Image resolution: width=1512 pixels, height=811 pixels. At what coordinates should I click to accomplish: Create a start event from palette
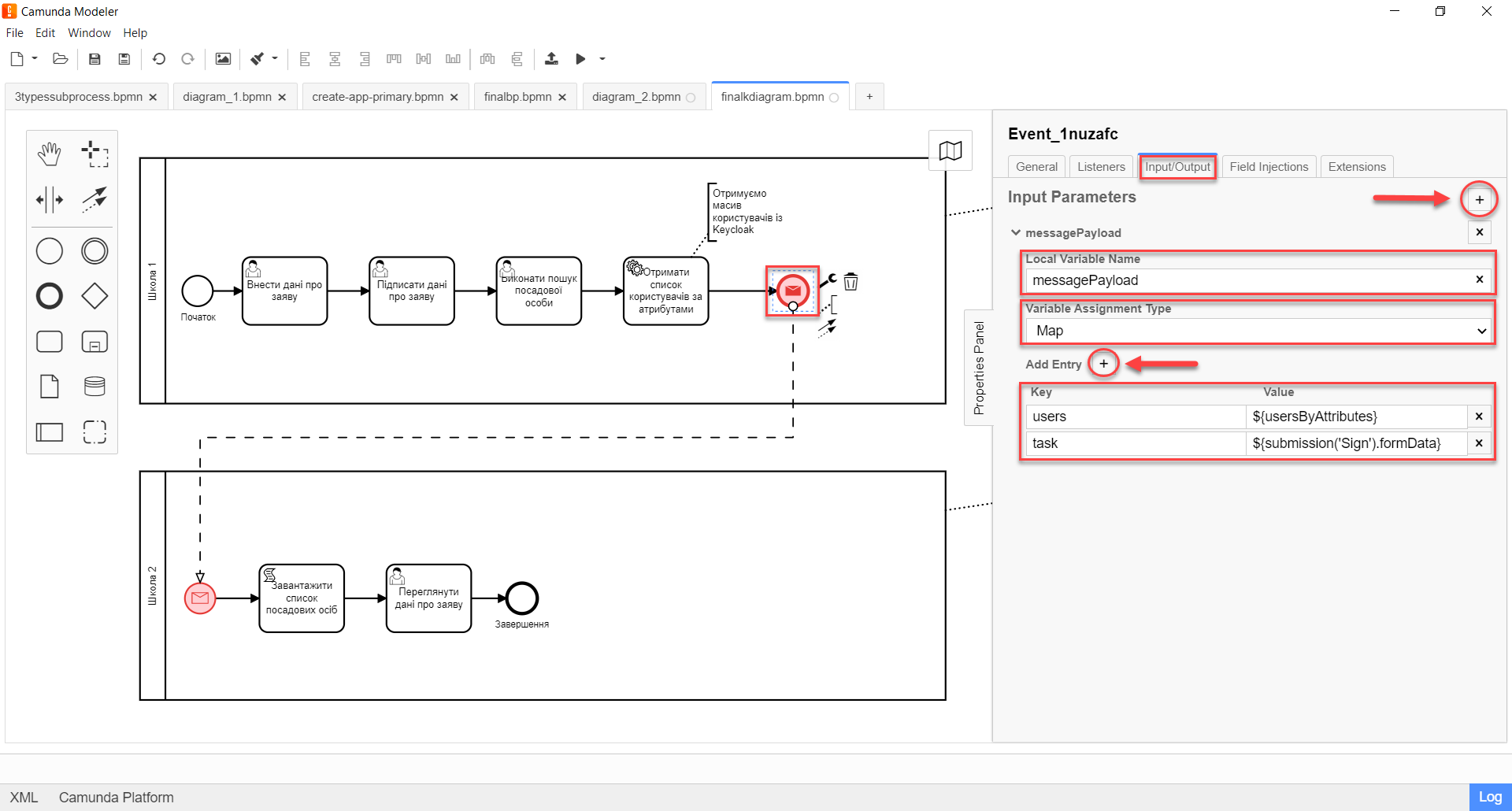[x=49, y=251]
